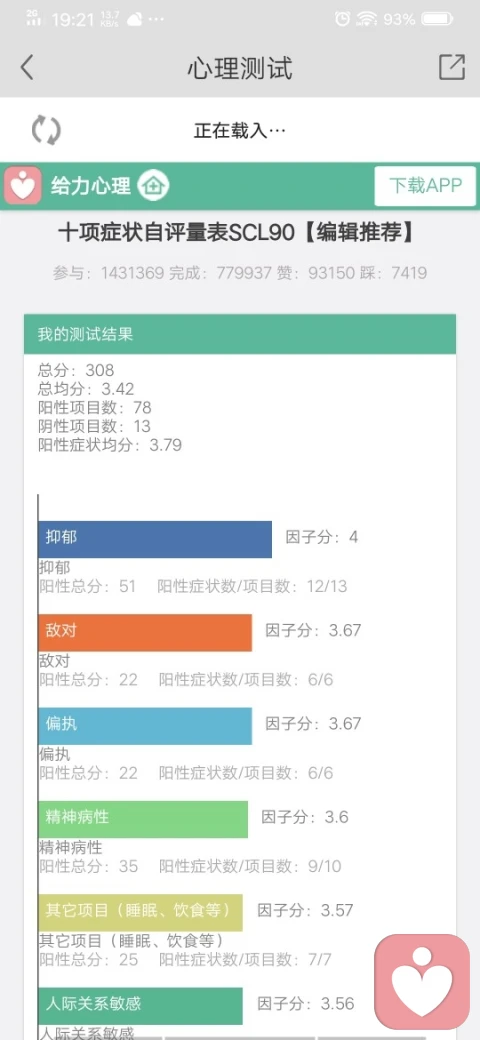Tap the back arrow in header
The image size is (480, 1040).
(27, 68)
